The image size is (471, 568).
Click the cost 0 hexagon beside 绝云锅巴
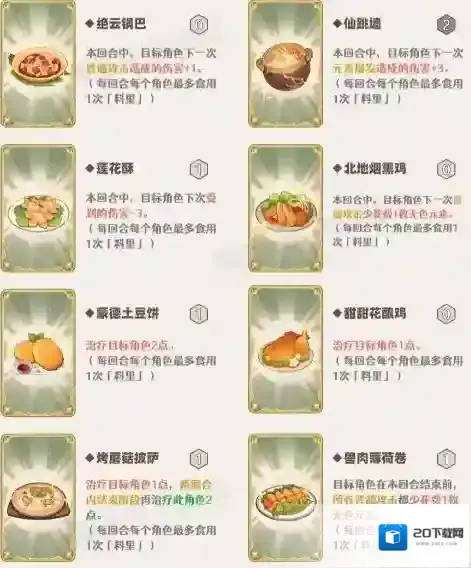[x=199, y=25]
